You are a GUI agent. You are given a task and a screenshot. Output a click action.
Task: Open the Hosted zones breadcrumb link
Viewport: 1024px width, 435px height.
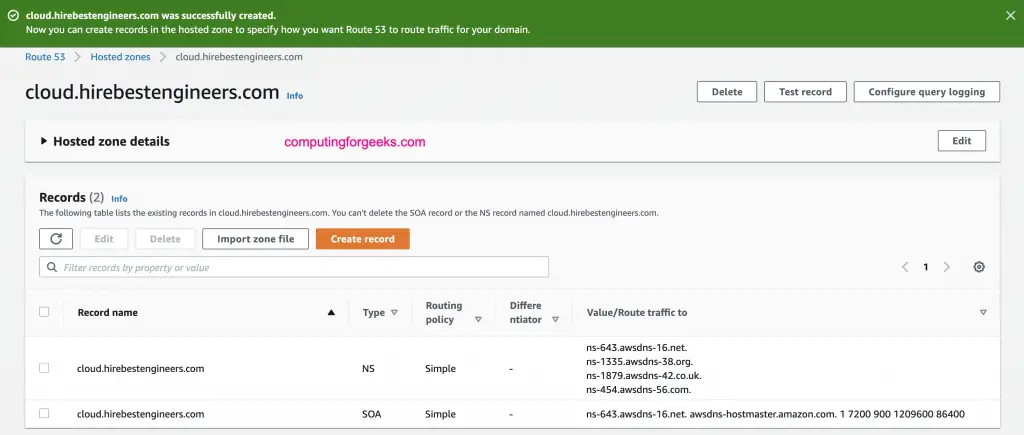pos(120,57)
